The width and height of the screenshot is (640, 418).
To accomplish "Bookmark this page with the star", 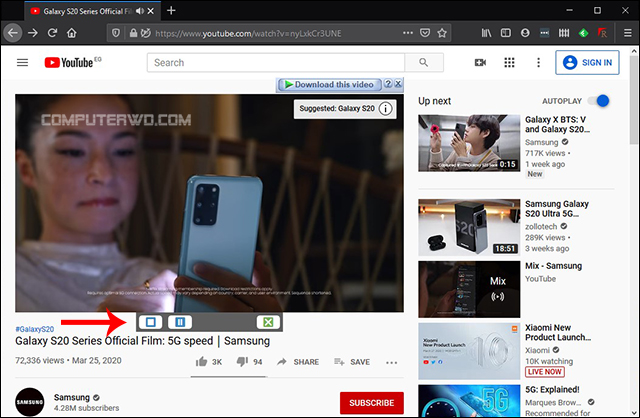I will click(442, 33).
